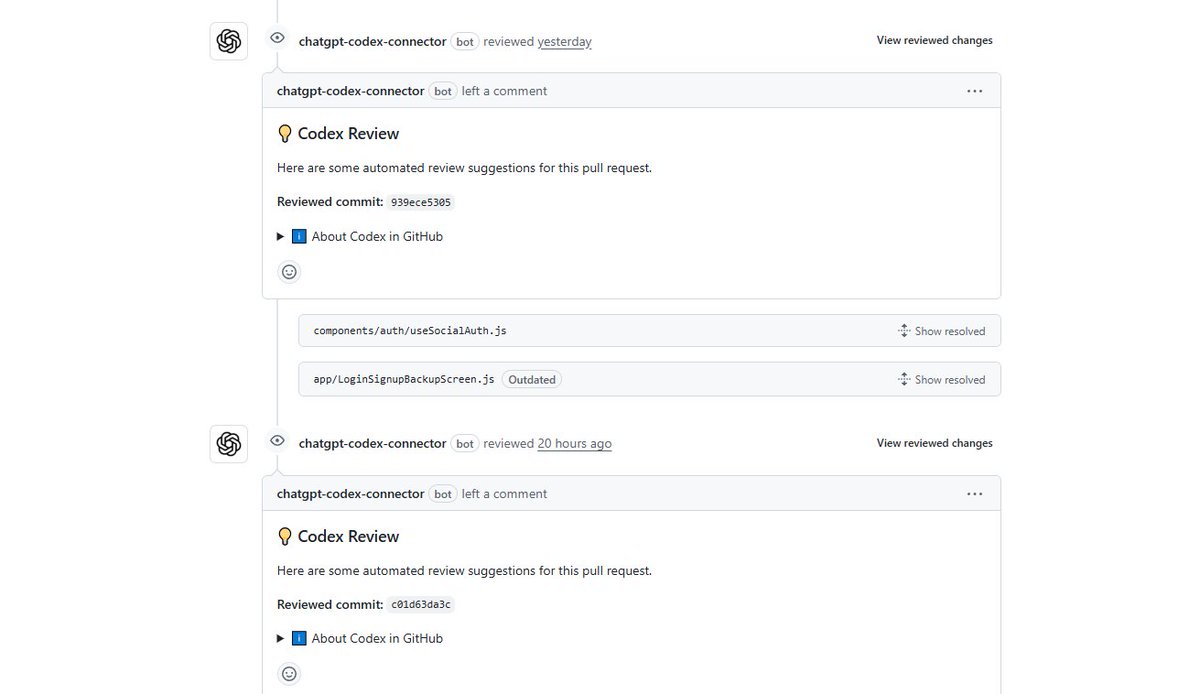Open the components/auth/useSocialAuth.js file path
The width and height of the screenshot is (1200, 694).
(x=410, y=331)
